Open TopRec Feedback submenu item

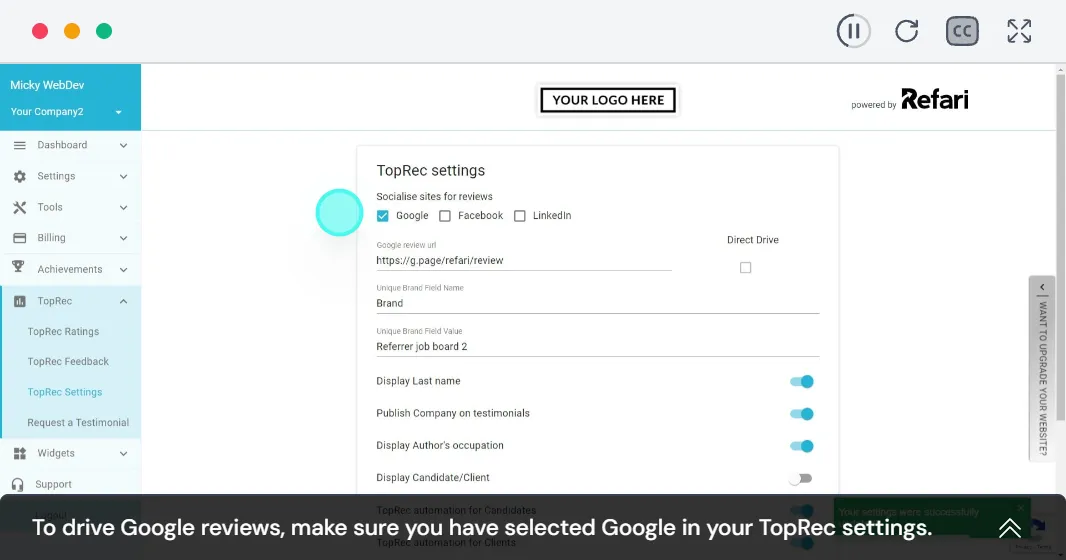coord(68,362)
